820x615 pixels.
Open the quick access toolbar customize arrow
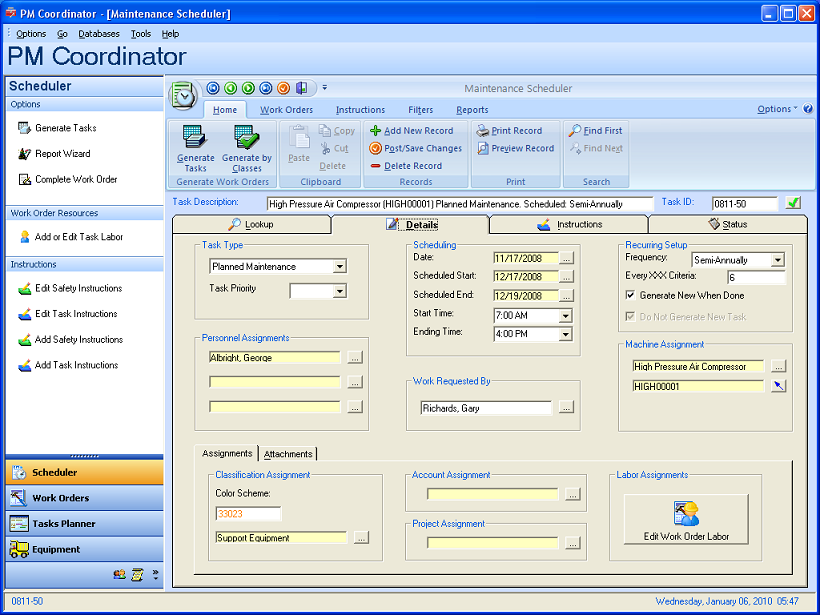(324, 88)
